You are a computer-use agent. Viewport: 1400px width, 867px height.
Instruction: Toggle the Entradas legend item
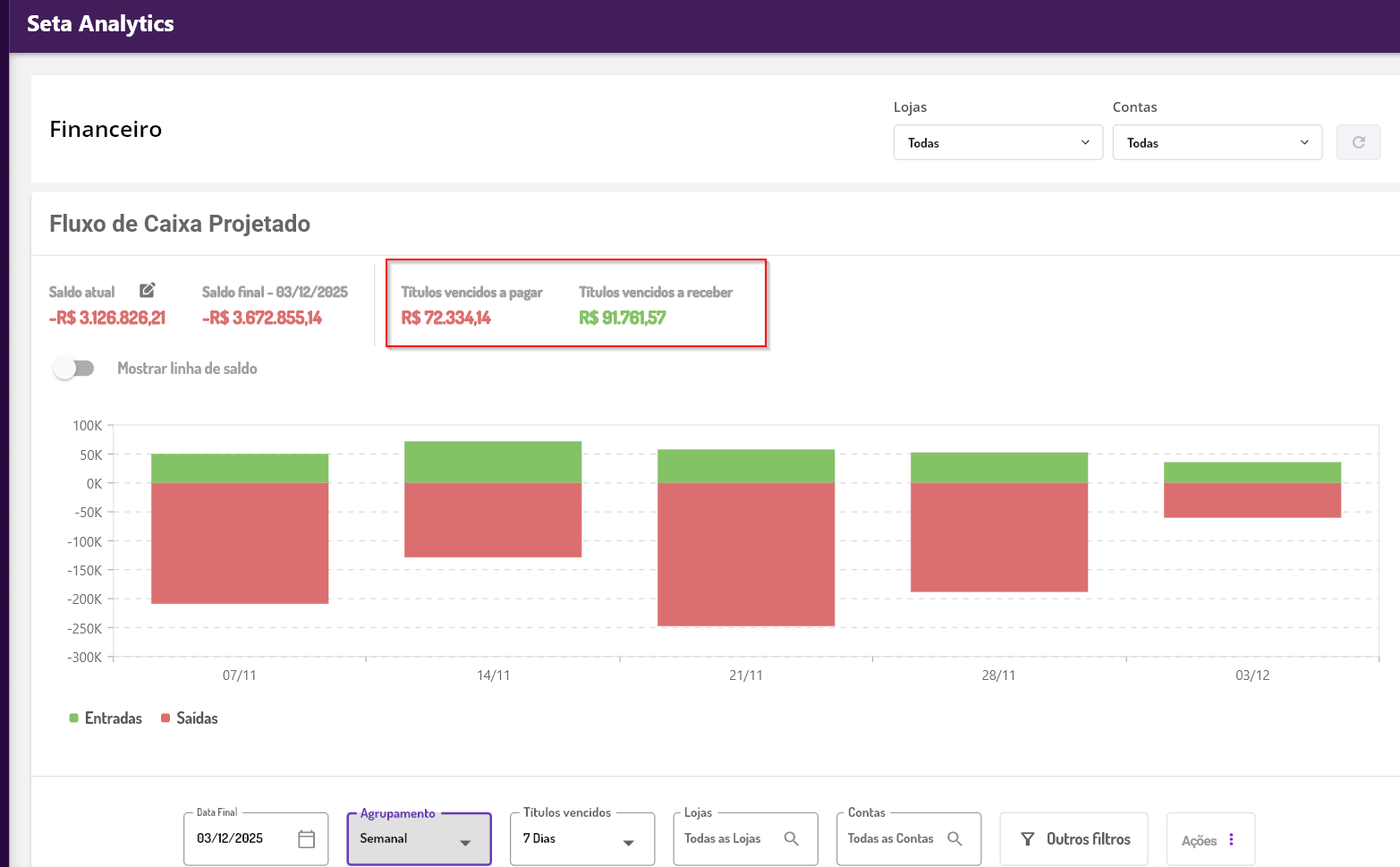tap(106, 718)
